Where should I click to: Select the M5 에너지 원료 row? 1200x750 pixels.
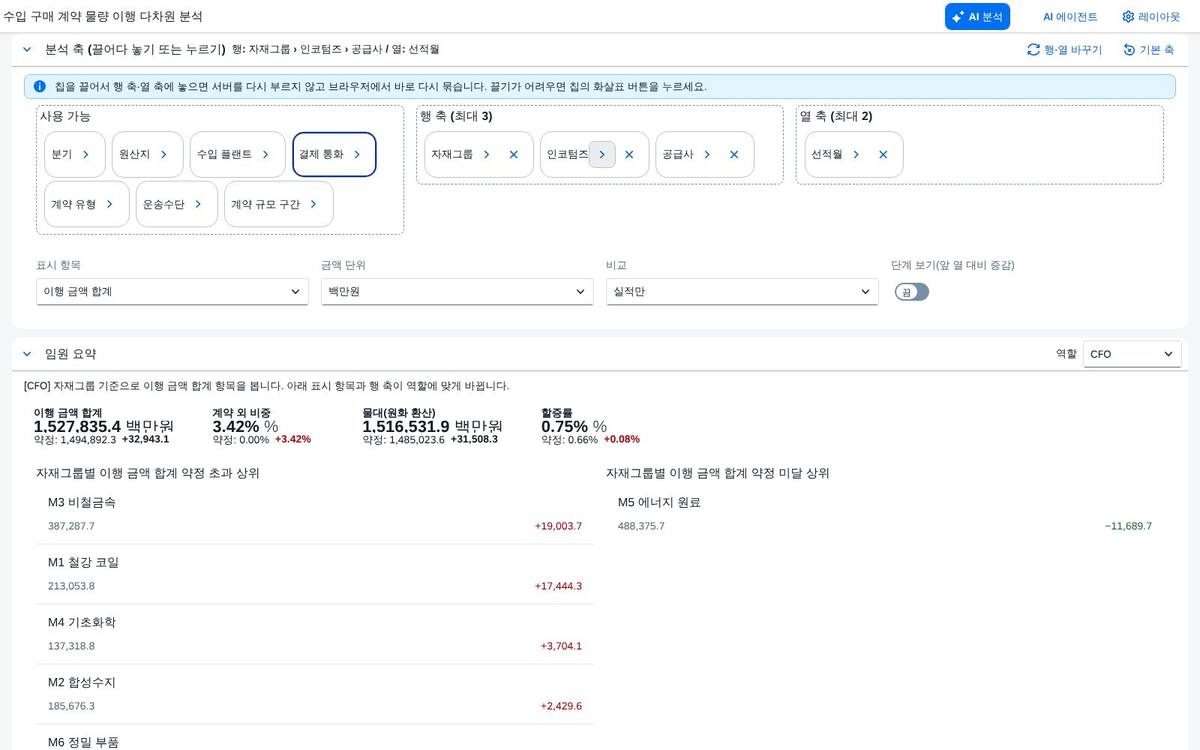click(885, 514)
